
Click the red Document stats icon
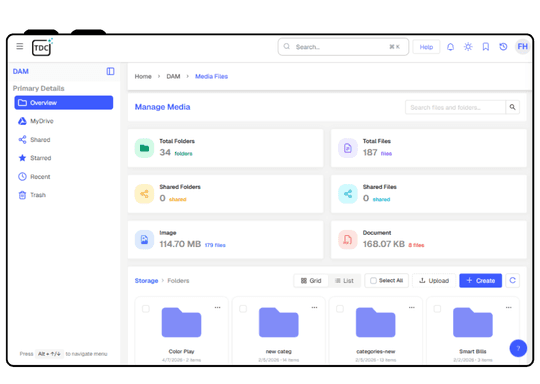[347, 240]
